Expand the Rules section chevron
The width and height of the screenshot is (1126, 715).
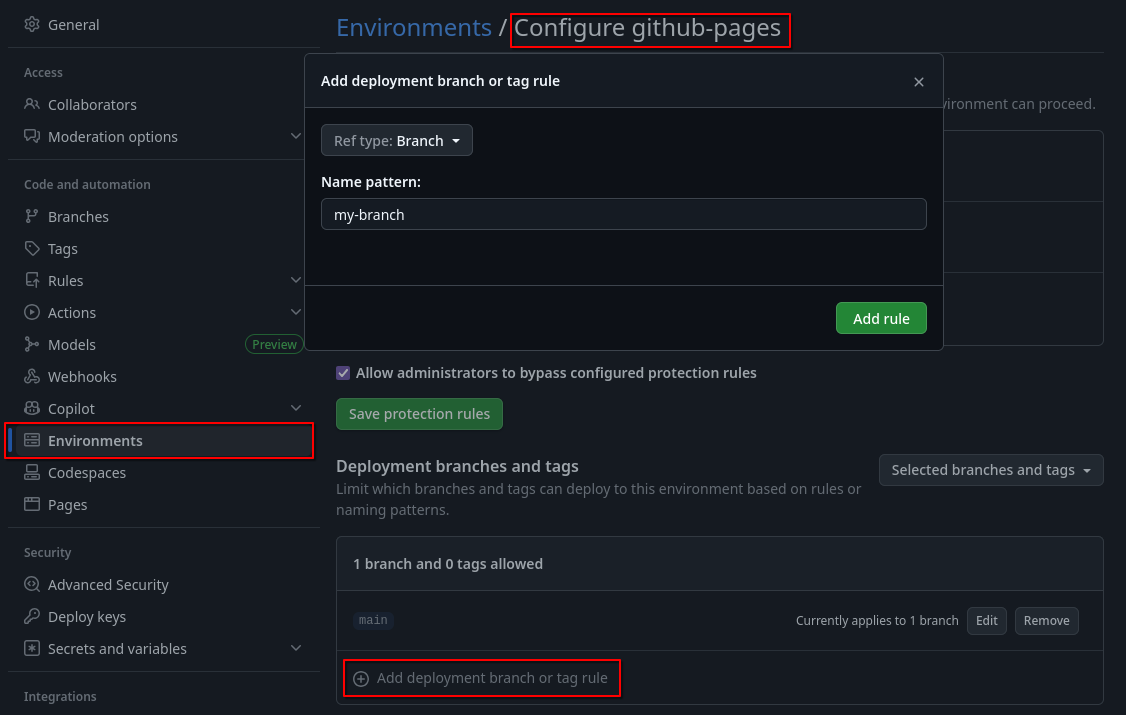[x=296, y=279]
